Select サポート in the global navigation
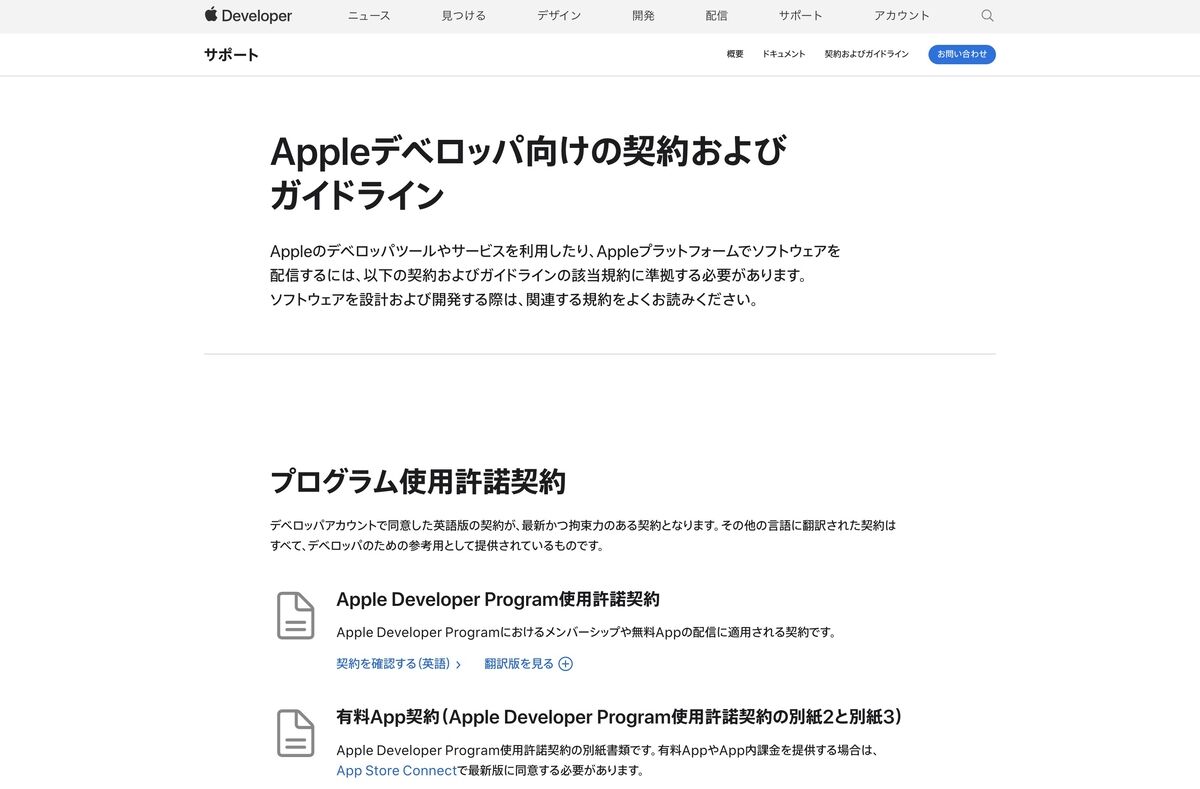1200x789 pixels. [x=801, y=16]
